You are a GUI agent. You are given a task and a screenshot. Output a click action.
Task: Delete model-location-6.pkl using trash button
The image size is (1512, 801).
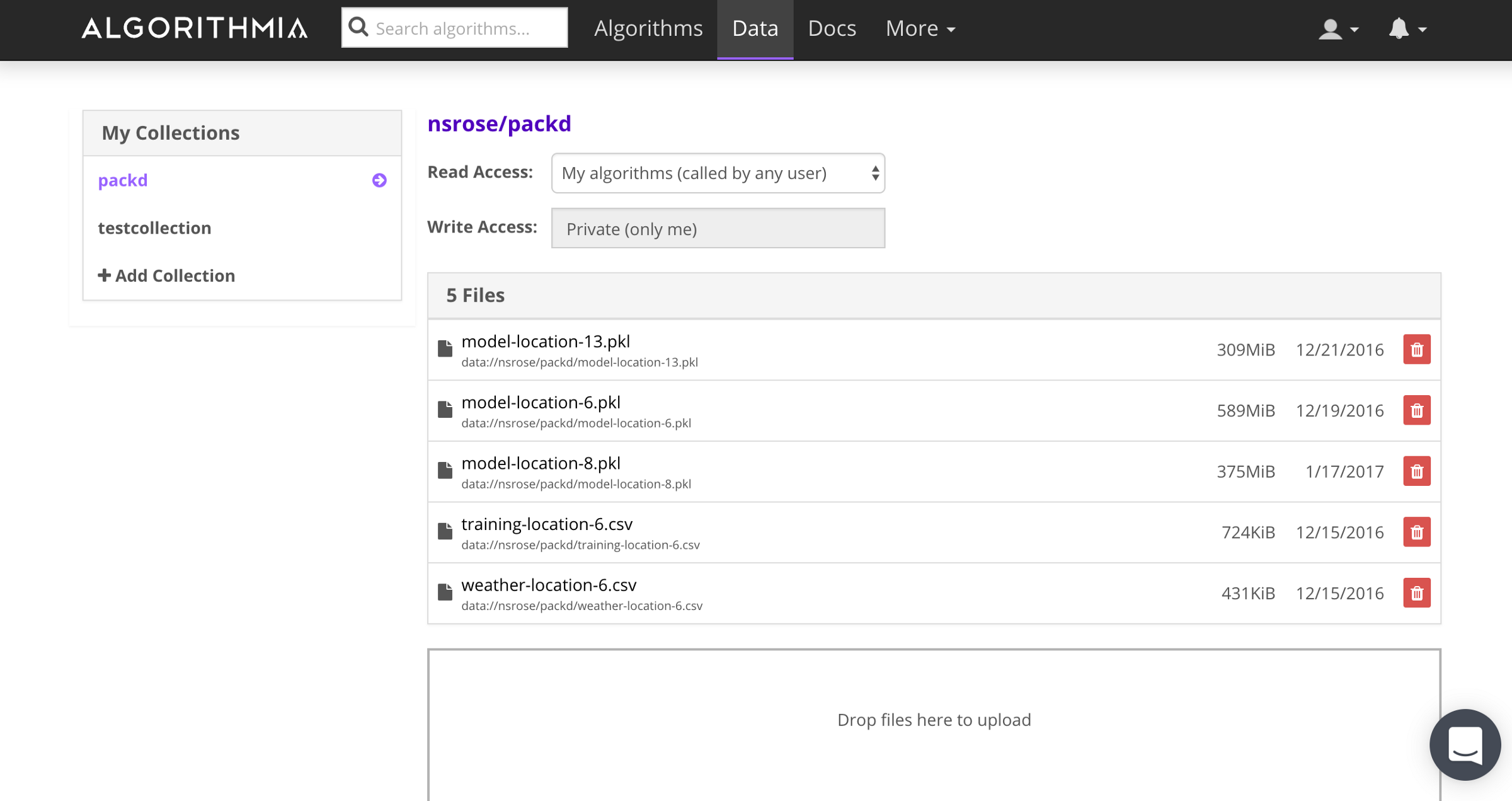click(1416, 410)
